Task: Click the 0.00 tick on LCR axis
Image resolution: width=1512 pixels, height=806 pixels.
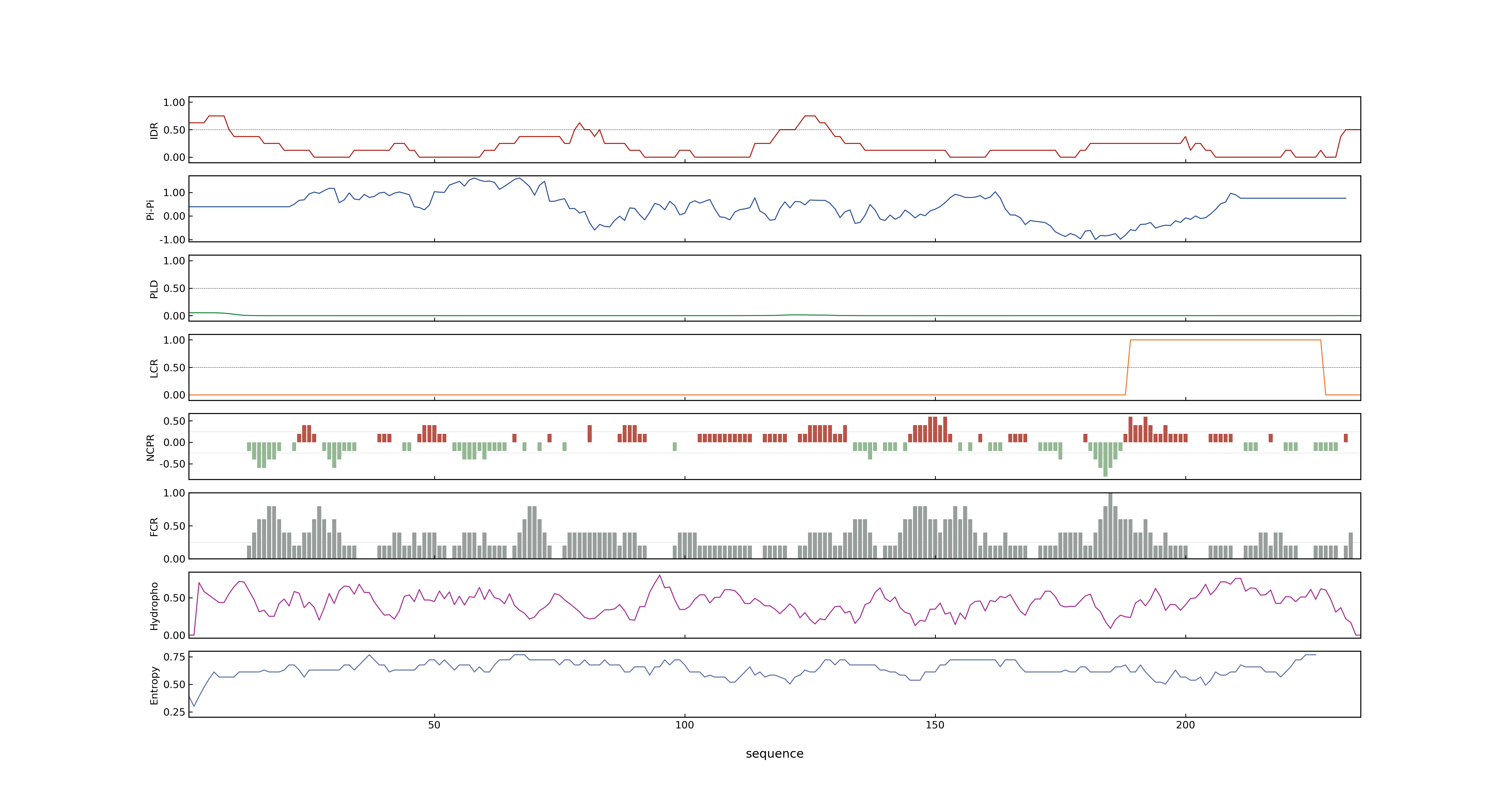Action: pos(174,395)
